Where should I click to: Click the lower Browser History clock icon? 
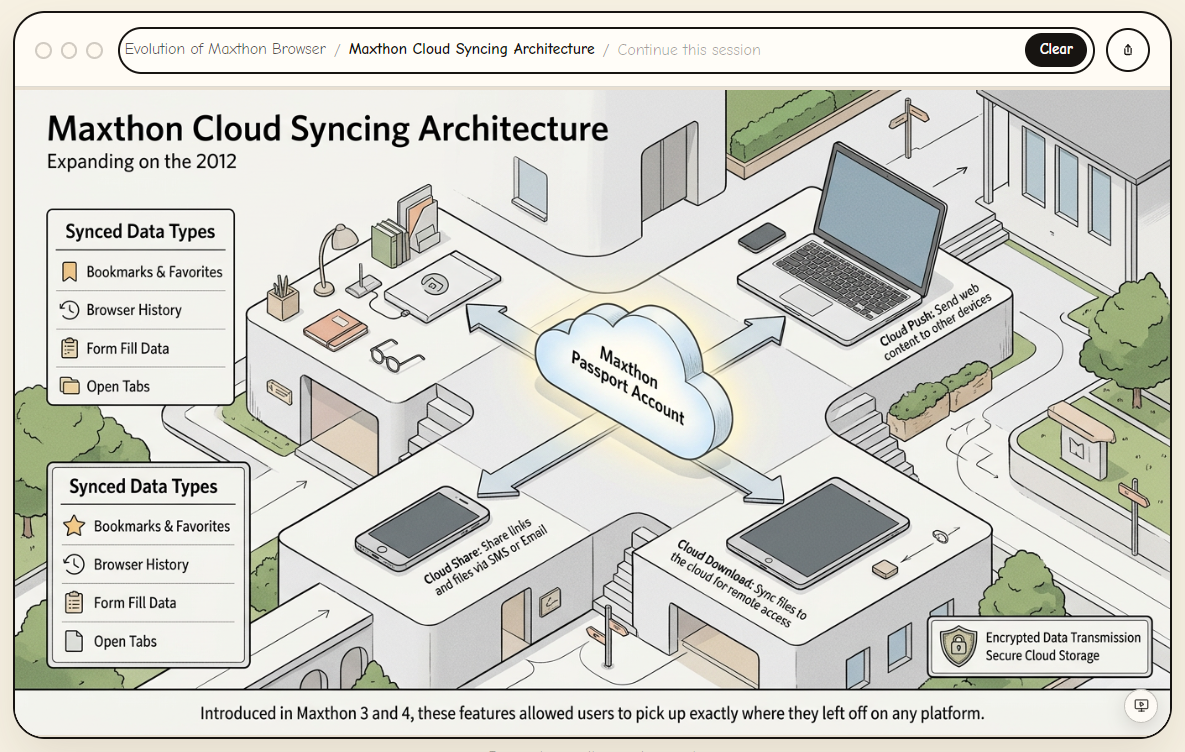[x=73, y=565]
